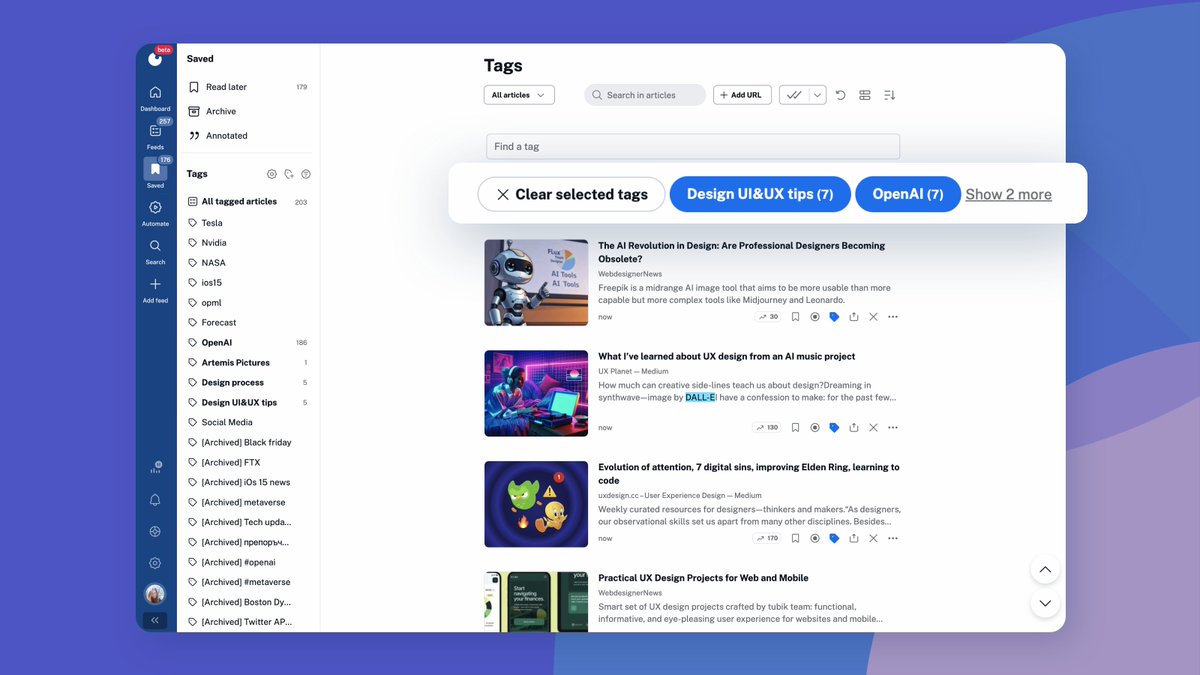Toggle read status on AI Revolution article
Viewport: 1200px width, 675px height.
[x=815, y=317]
